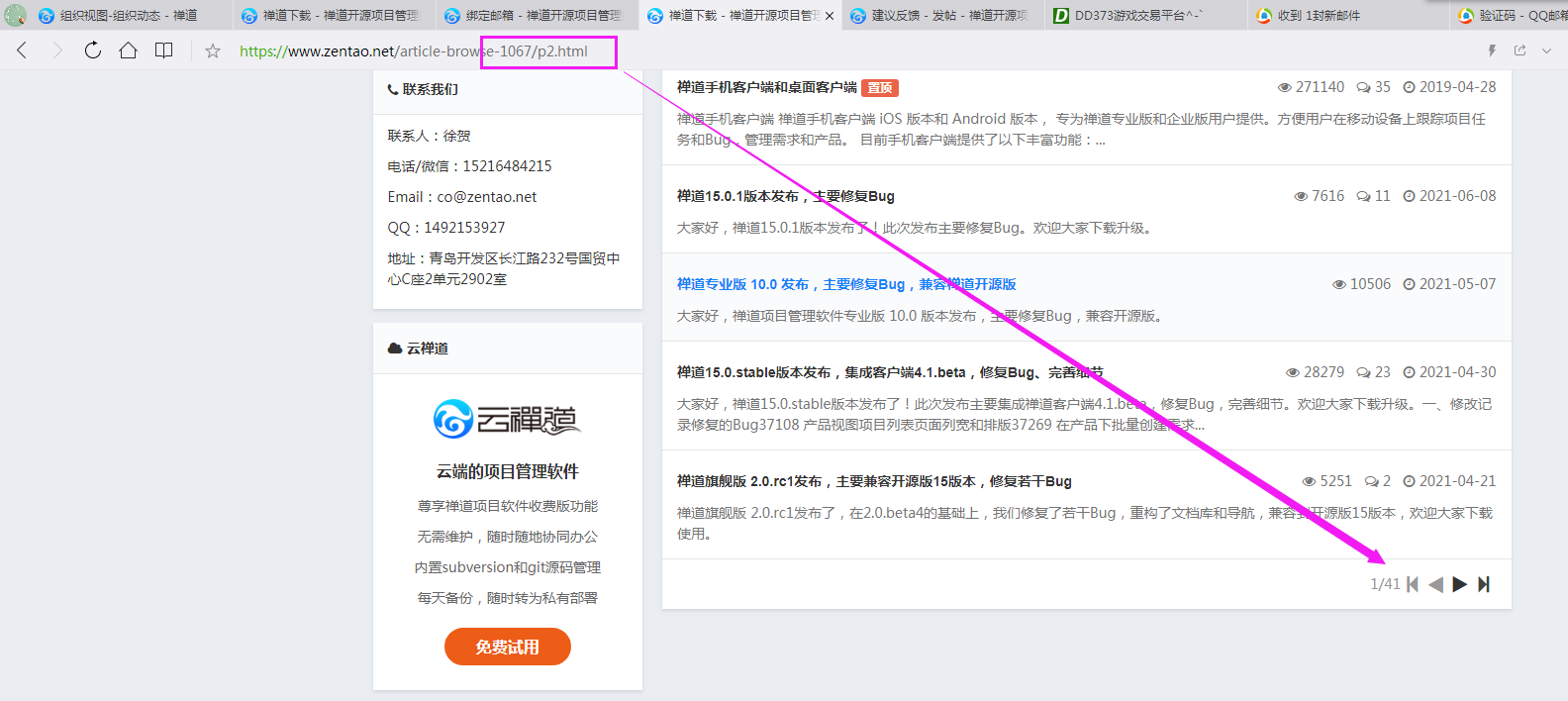The width and height of the screenshot is (1568, 701).
Task: Click the cloud icon beside 云禅道 header
Action: [395, 349]
